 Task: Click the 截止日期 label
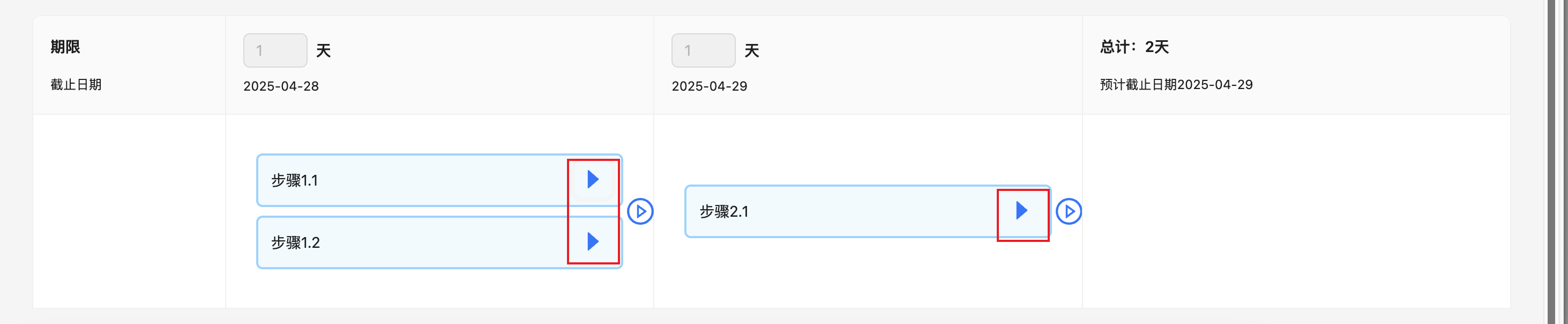click(76, 85)
